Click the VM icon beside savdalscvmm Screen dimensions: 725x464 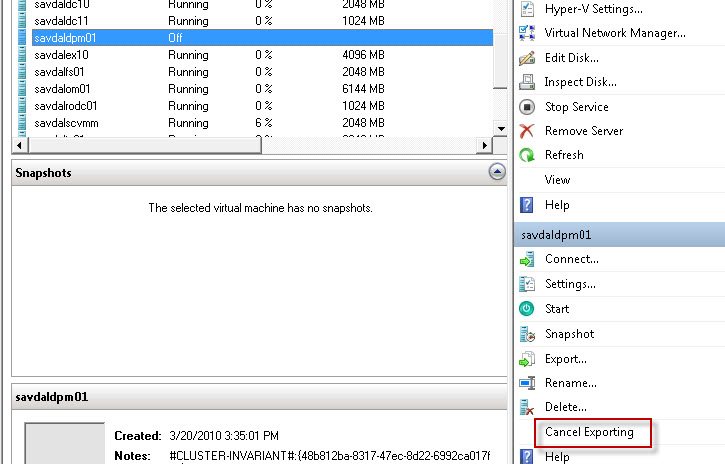coord(22,123)
